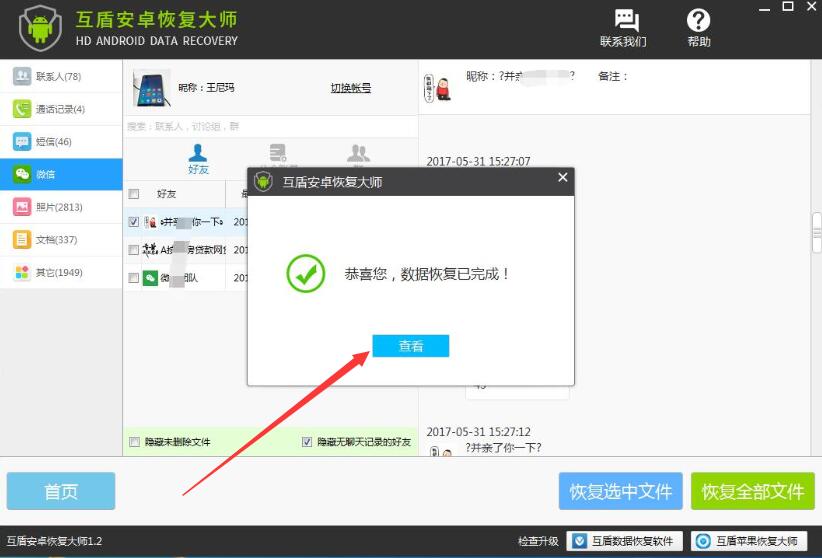Click the dialog title android shield icon
Screen dimensions: 822x558
263,181
